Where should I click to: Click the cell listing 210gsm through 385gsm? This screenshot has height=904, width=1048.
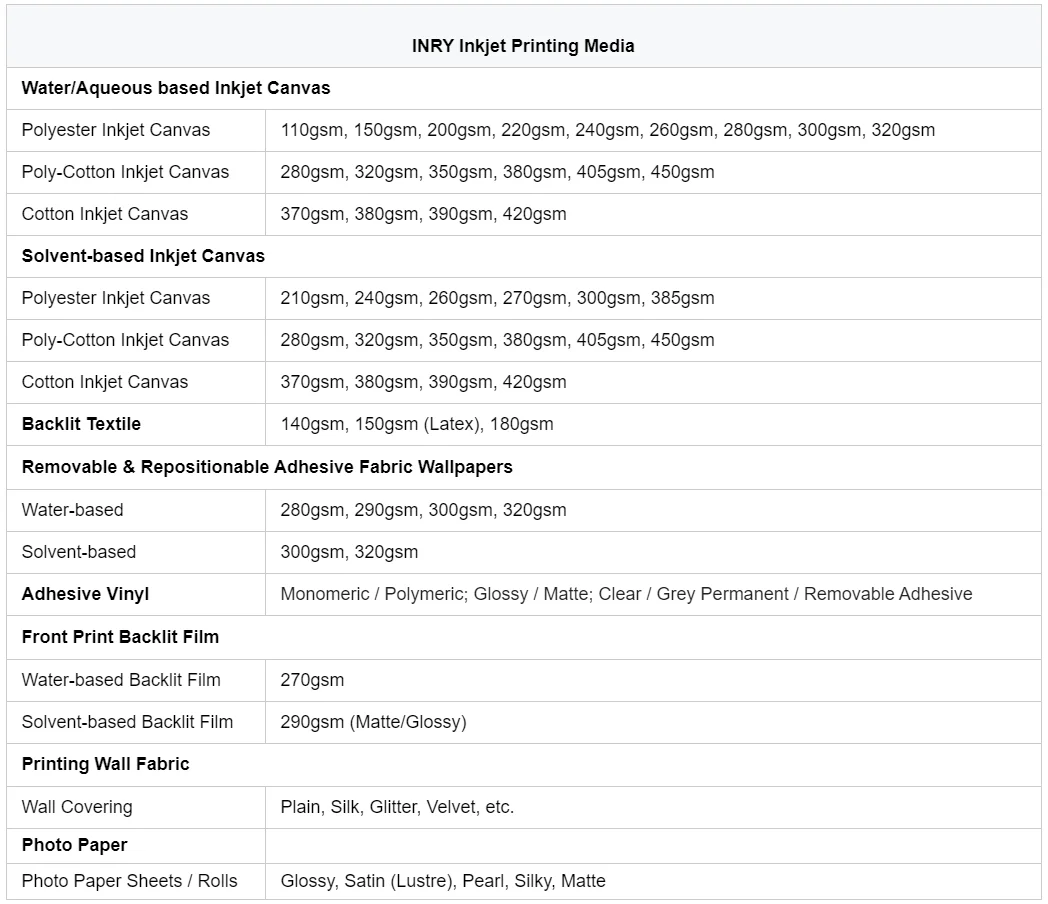pyautogui.click(x=497, y=298)
